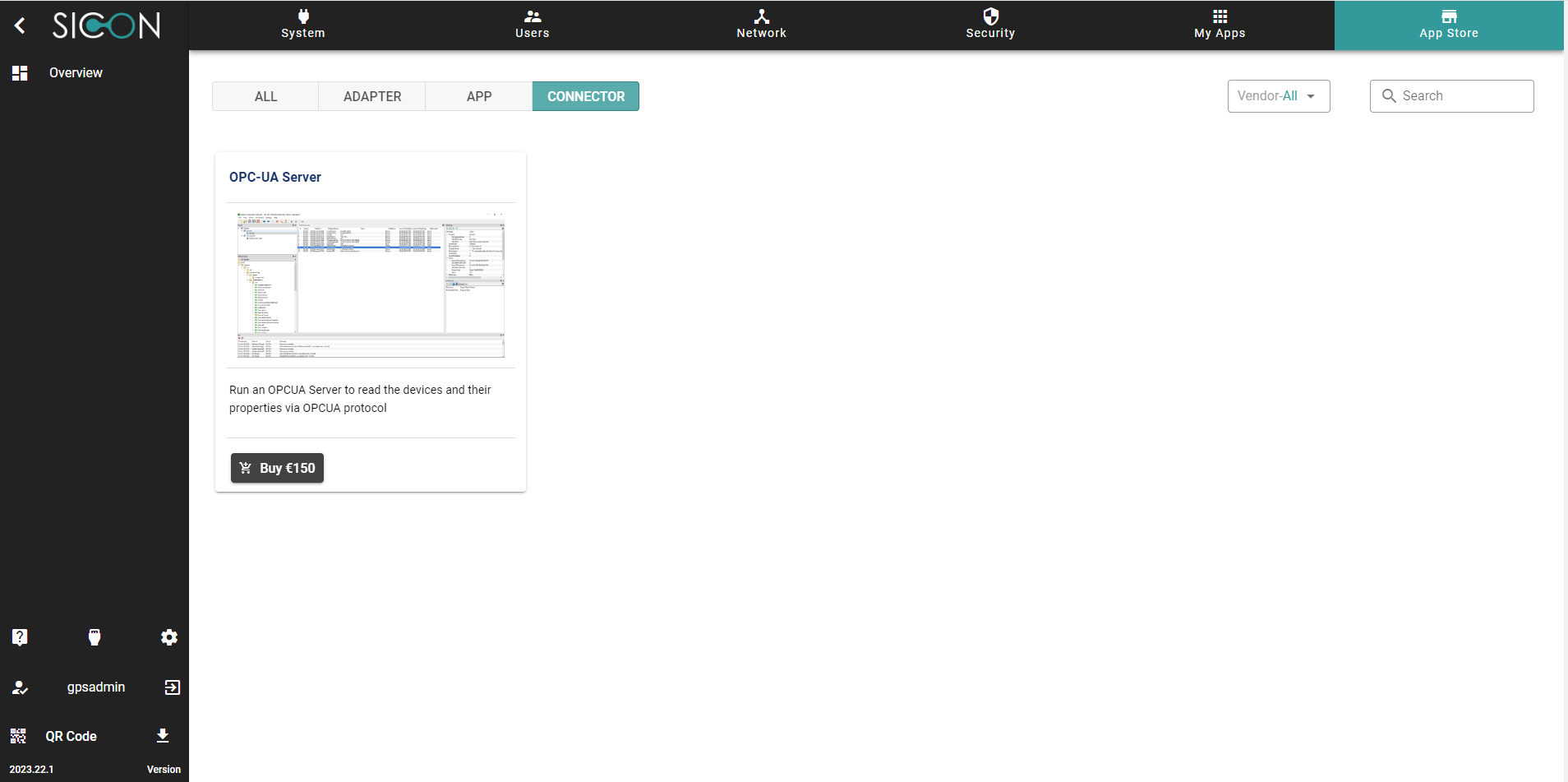Image resolution: width=1568 pixels, height=782 pixels.
Task: Click the network port icon in sidebar
Action: [x=95, y=637]
